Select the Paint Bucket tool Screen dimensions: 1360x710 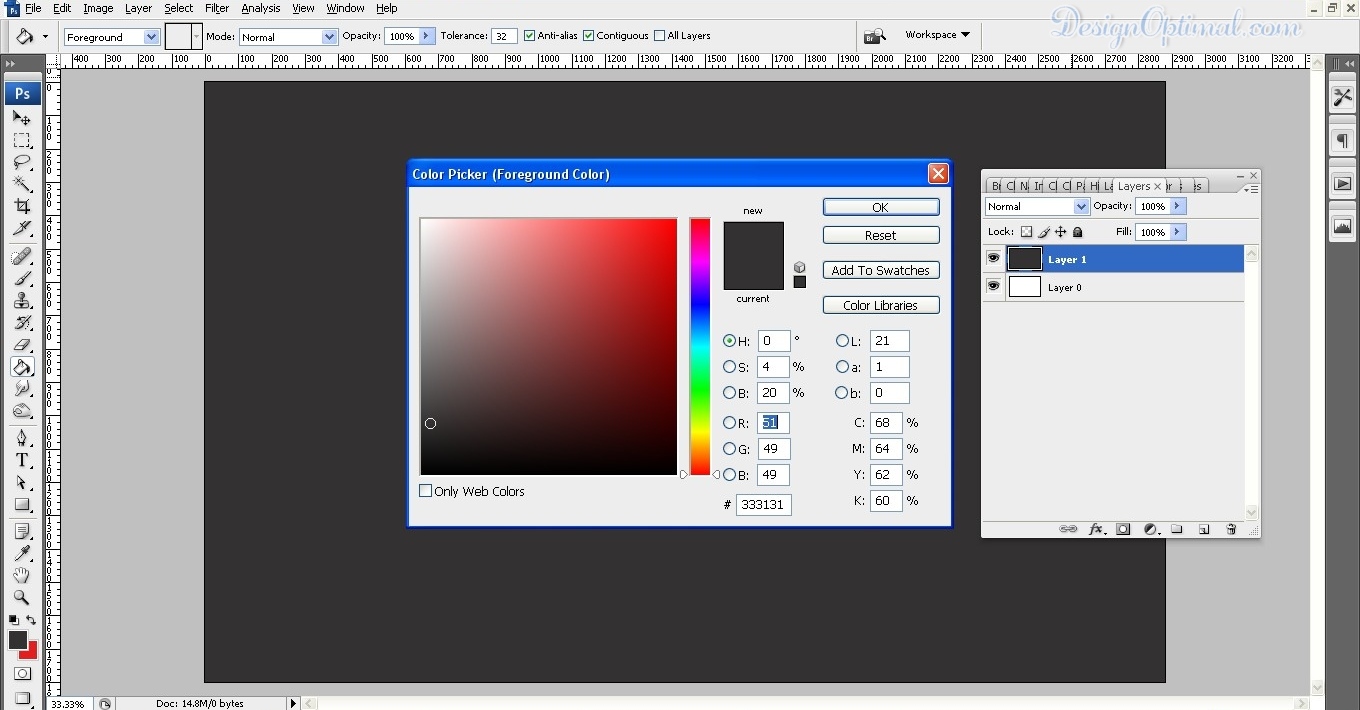click(x=22, y=367)
